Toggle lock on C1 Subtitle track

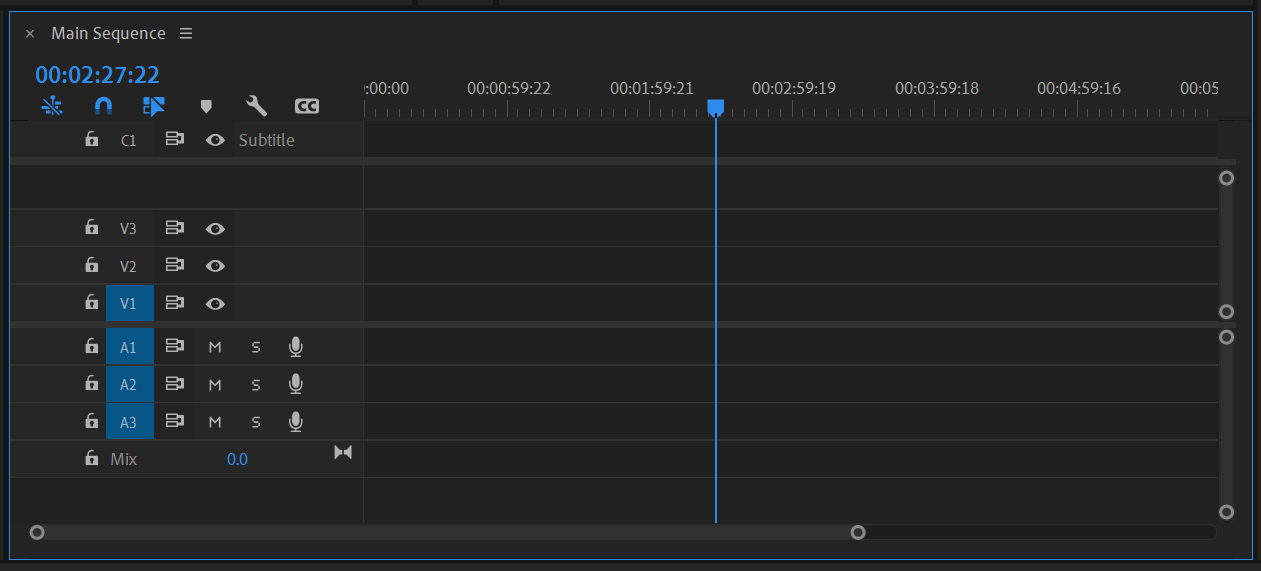[x=92, y=139]
